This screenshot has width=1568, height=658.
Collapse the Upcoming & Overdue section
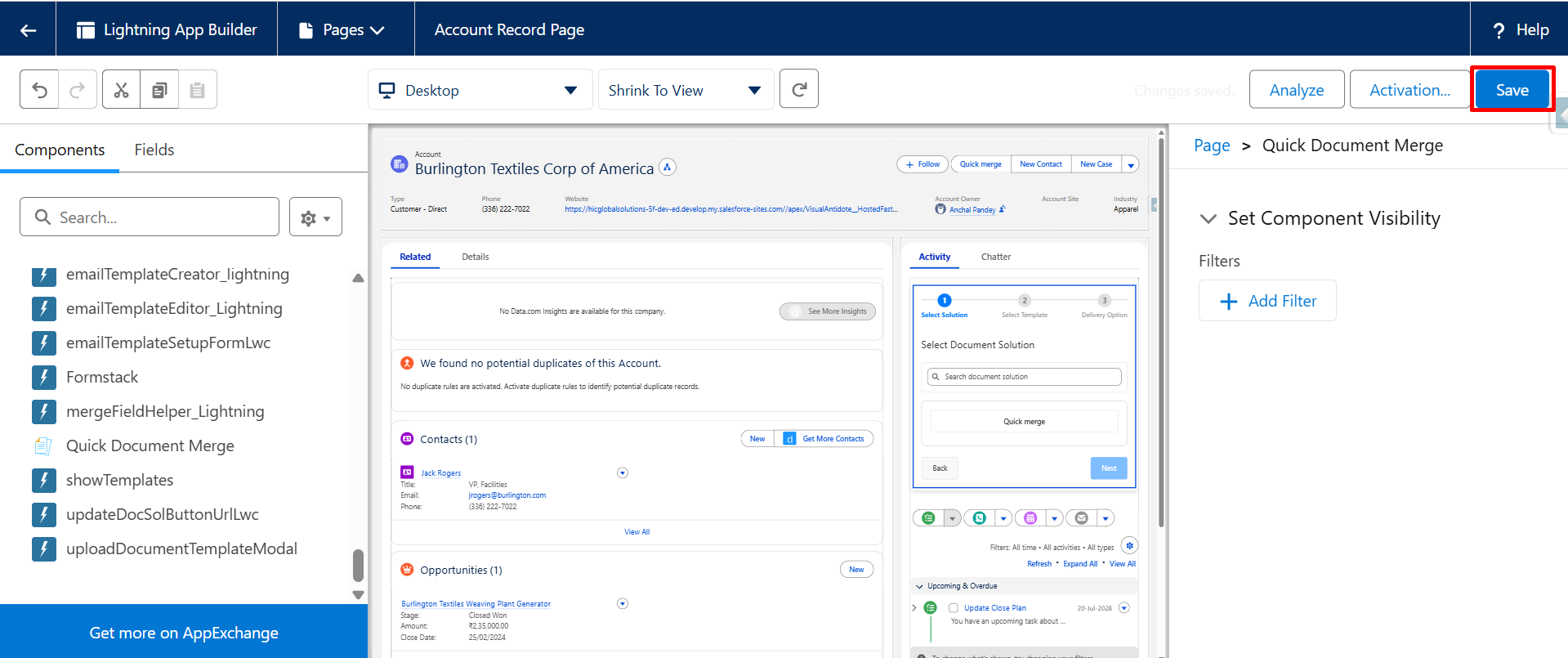920,586
